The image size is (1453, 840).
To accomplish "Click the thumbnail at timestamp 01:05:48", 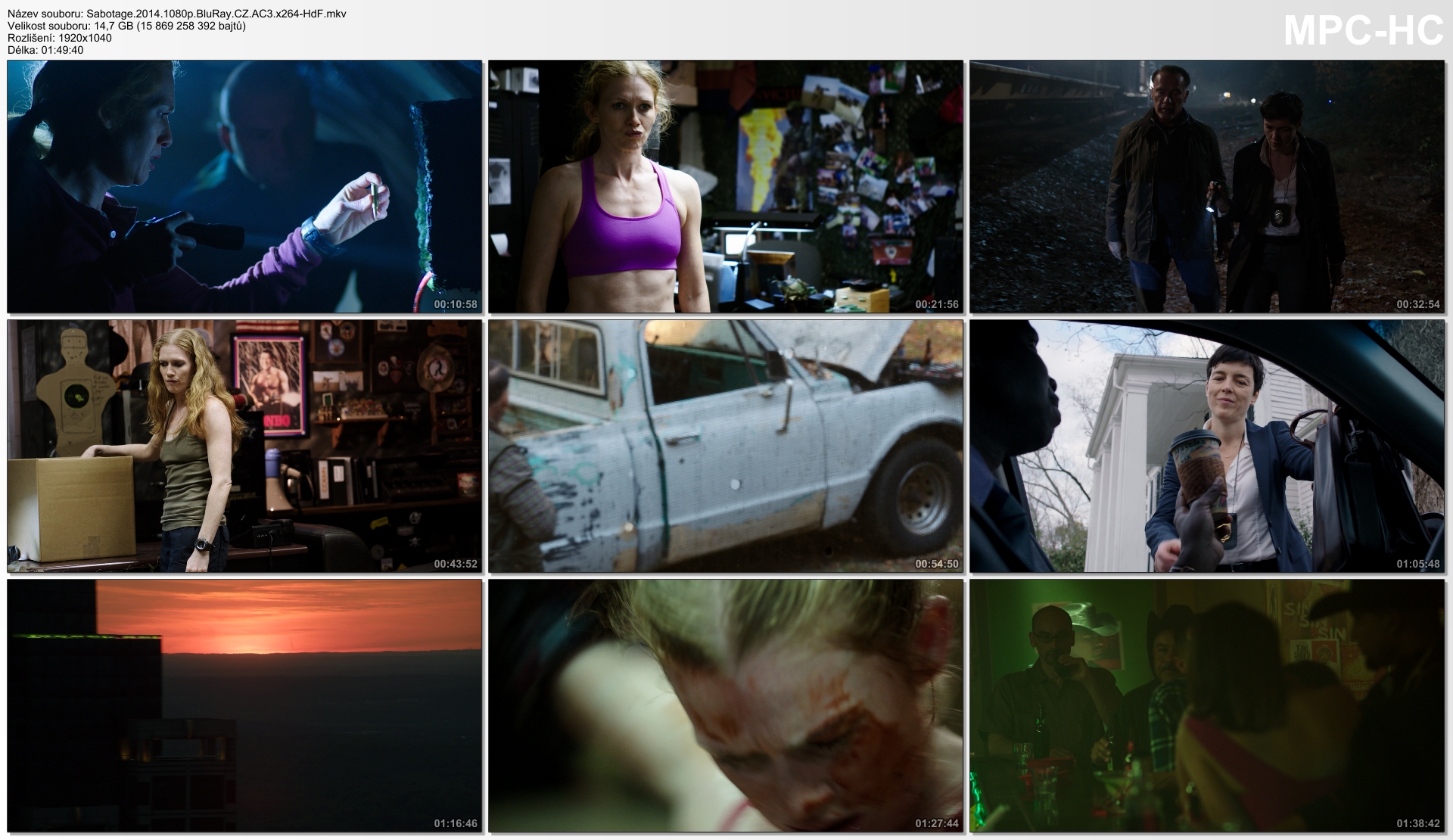I will coord(1207,446).
